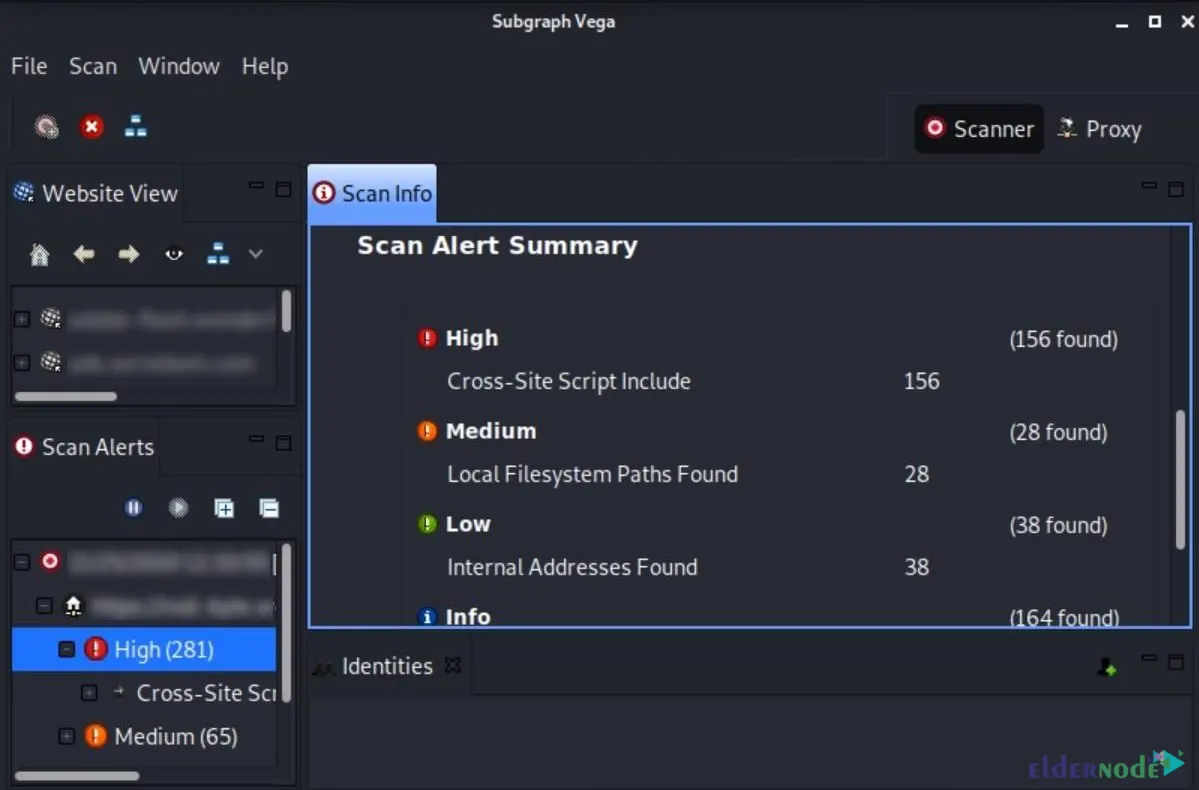Go to home in Website View

coord(39,254)
